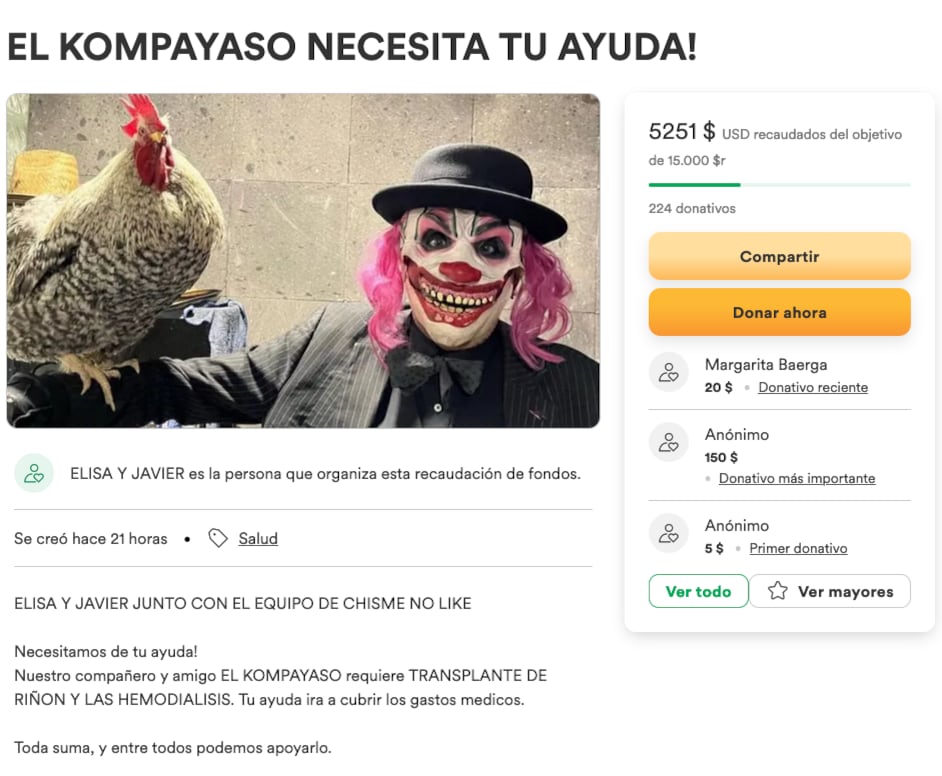Open the Donativo más importante link
942x776 pixels.
[797, 478]
